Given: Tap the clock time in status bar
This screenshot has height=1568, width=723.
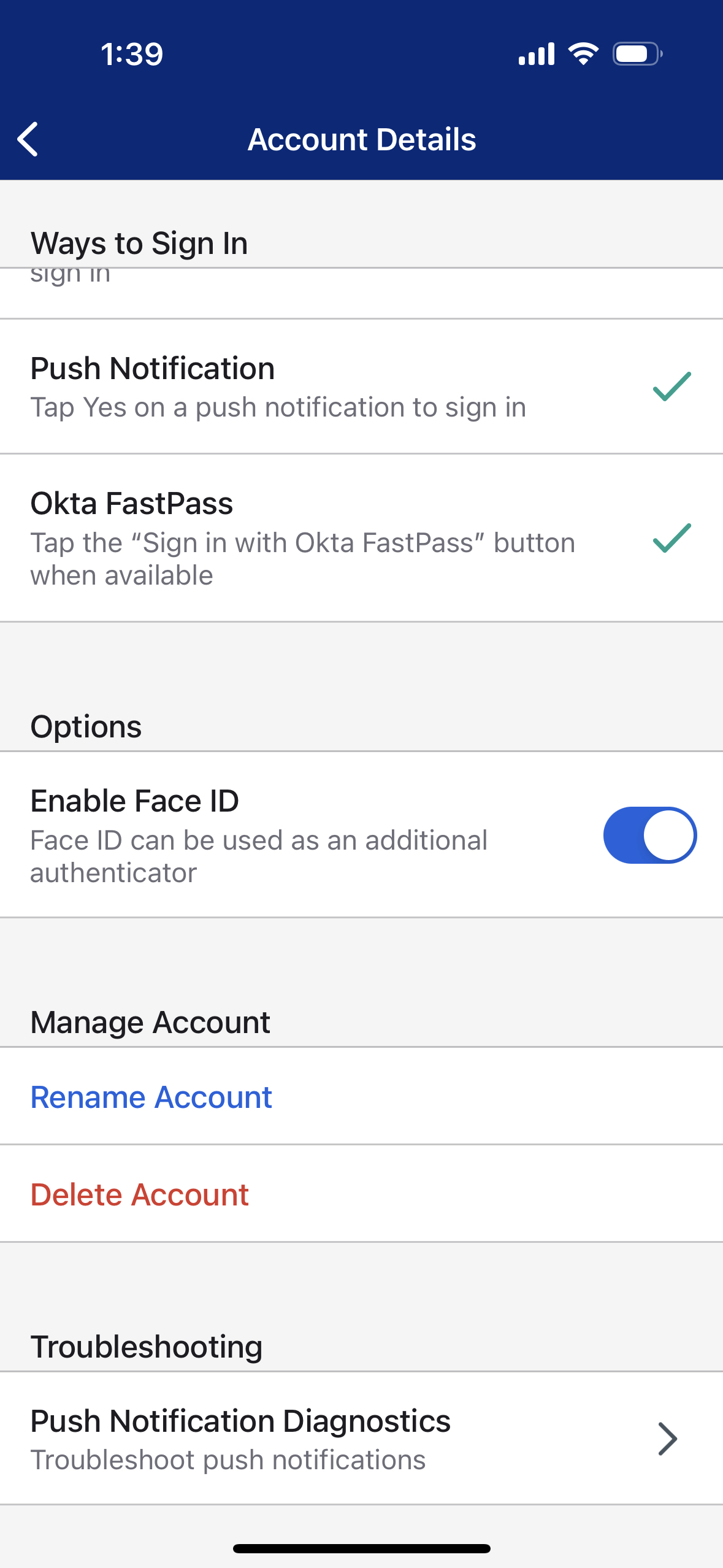Looking at the screenshot, I should click(132, 54).
